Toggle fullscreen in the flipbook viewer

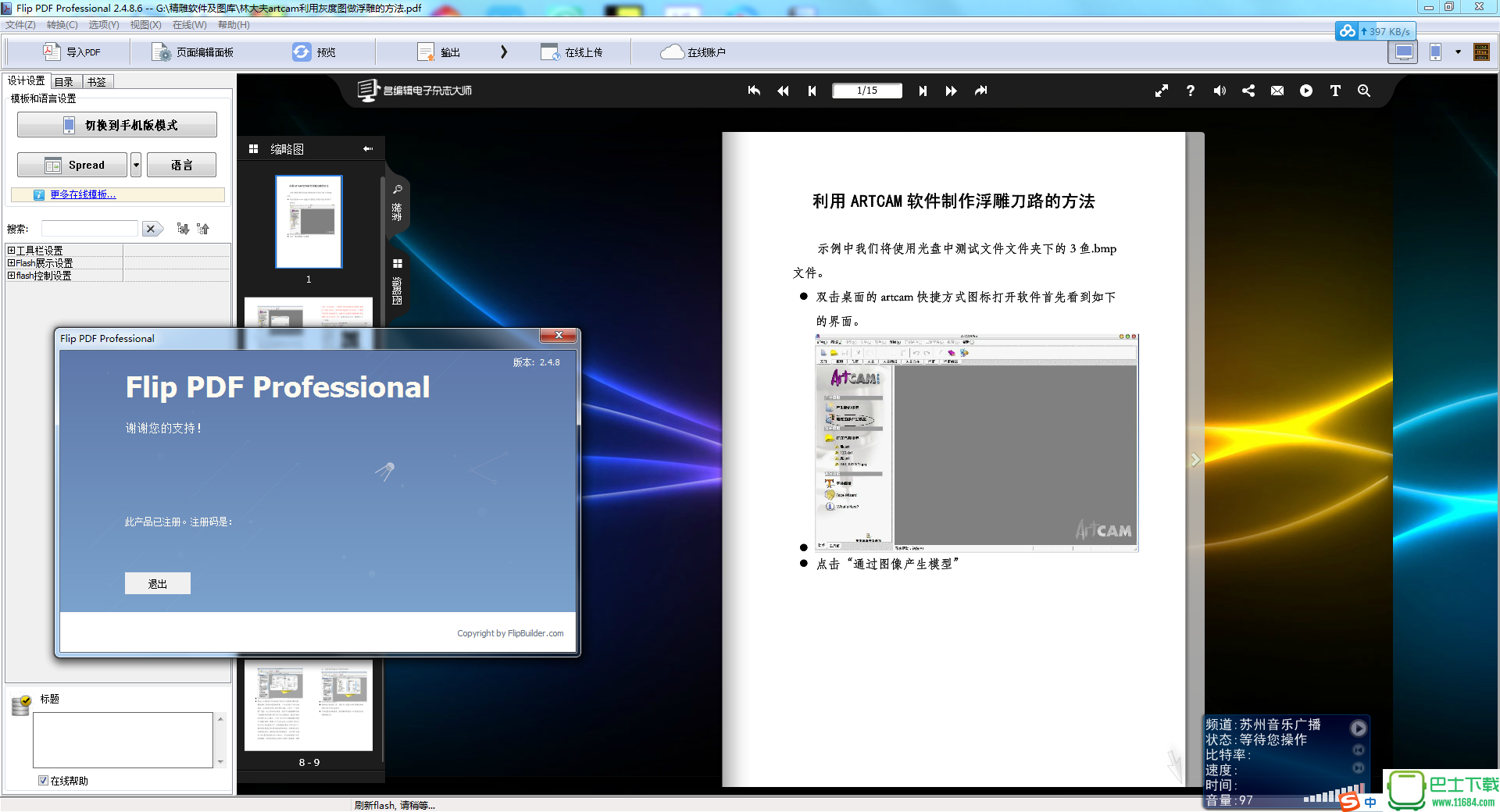tap(1162, 91)
